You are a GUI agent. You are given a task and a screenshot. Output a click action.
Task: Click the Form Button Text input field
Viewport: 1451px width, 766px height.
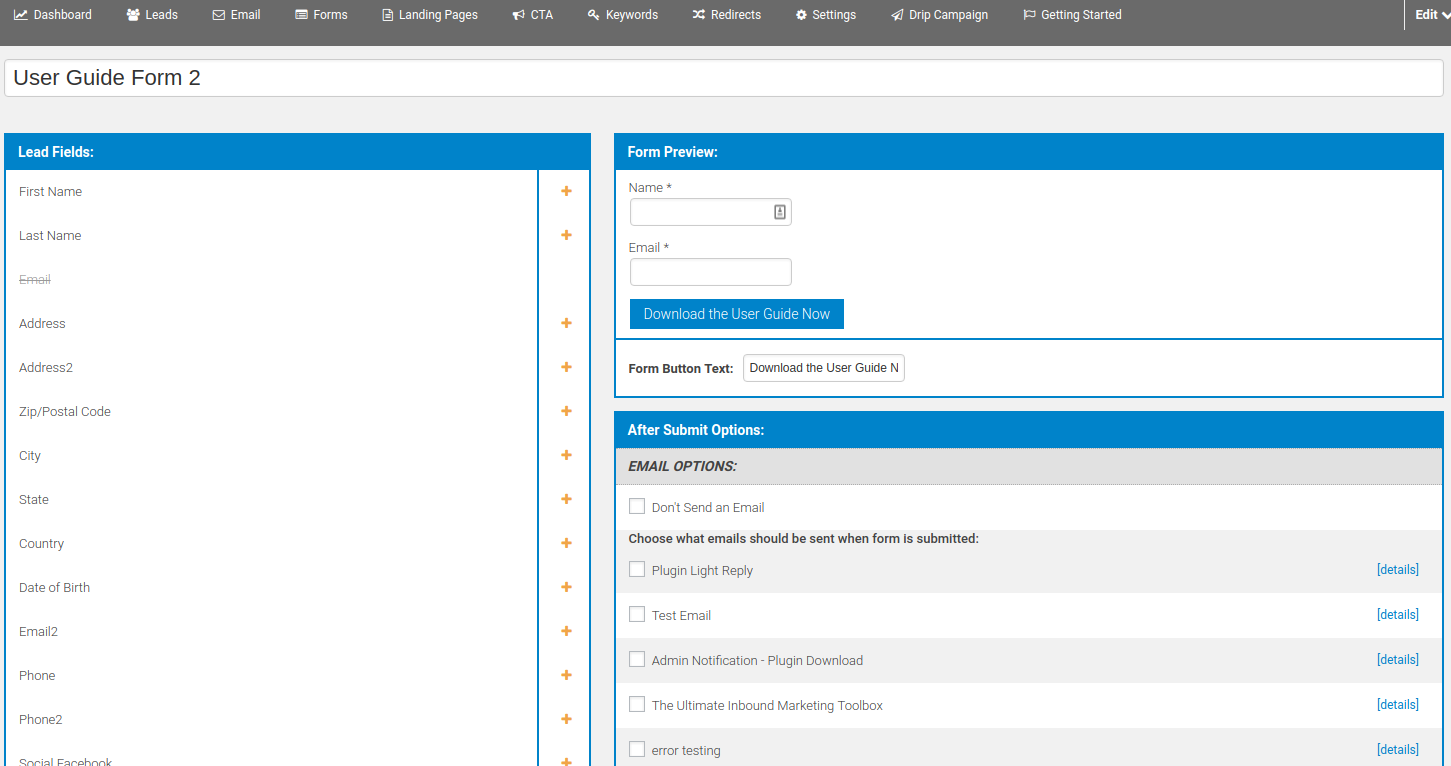(823, 368)
